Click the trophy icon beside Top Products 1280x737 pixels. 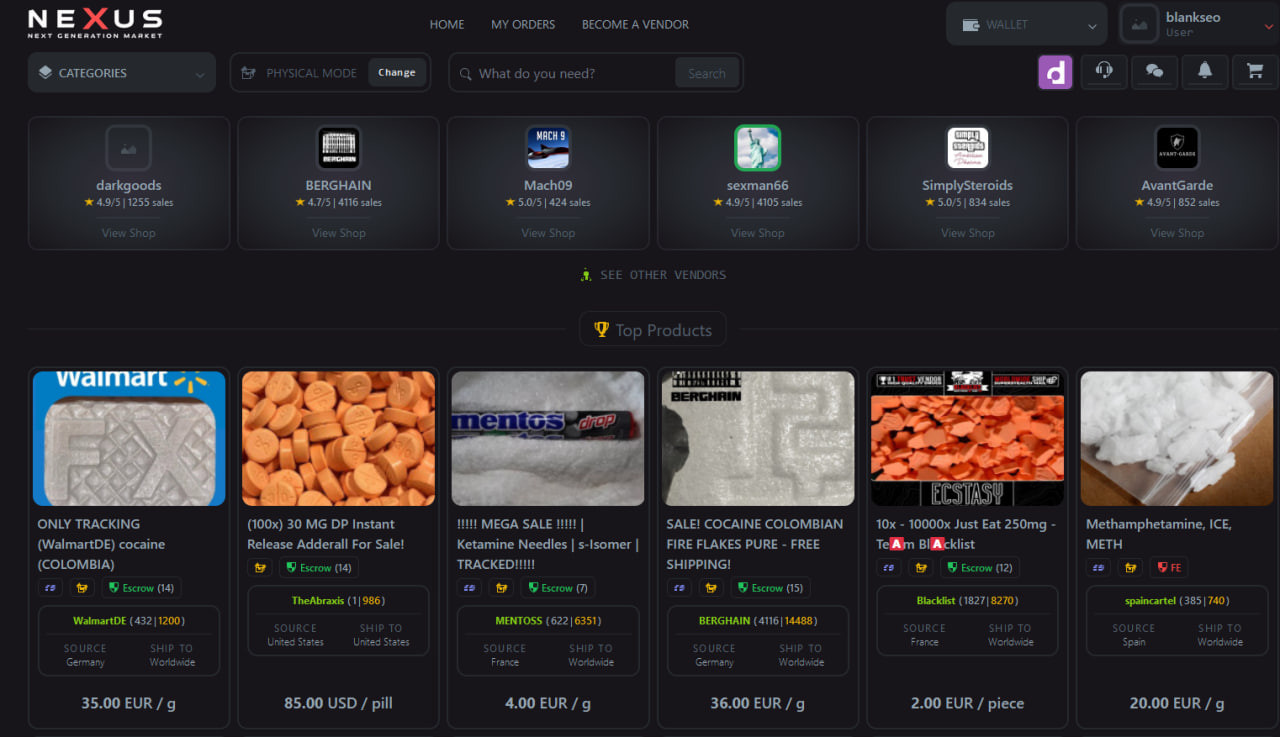[601, 329]
